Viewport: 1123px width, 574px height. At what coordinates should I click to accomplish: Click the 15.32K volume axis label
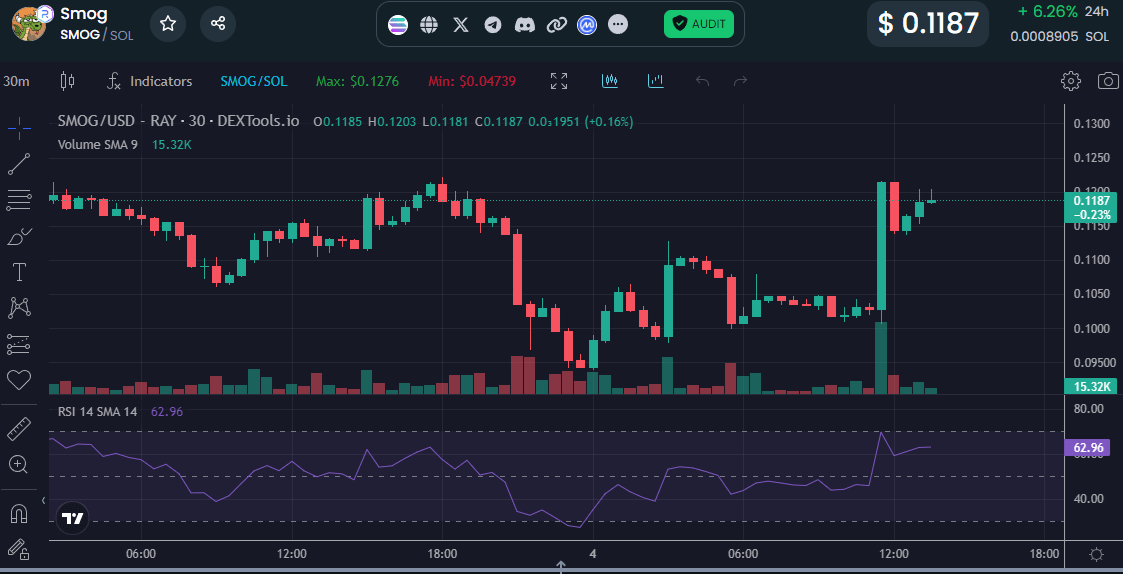click(x=1091, y=387)
